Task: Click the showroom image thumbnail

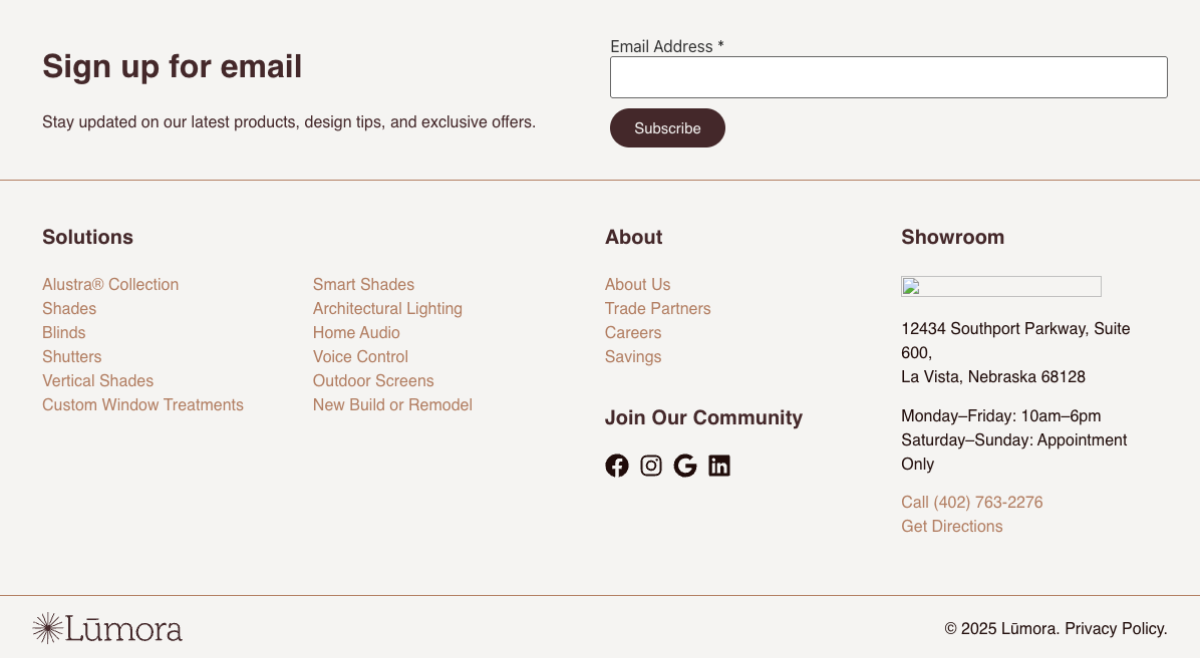Action: coord(1000,287)
